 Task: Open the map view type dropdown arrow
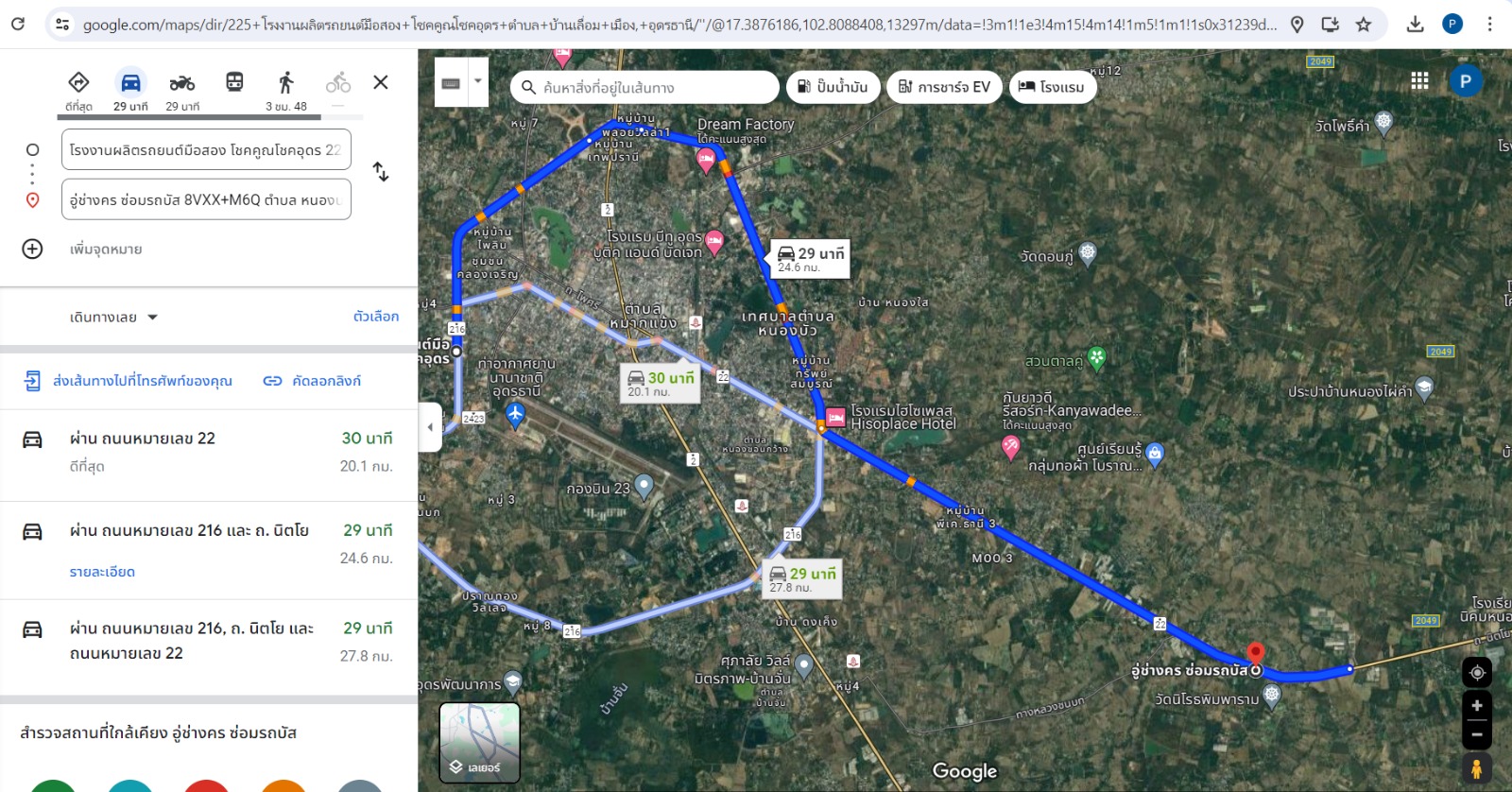[478, 81]
